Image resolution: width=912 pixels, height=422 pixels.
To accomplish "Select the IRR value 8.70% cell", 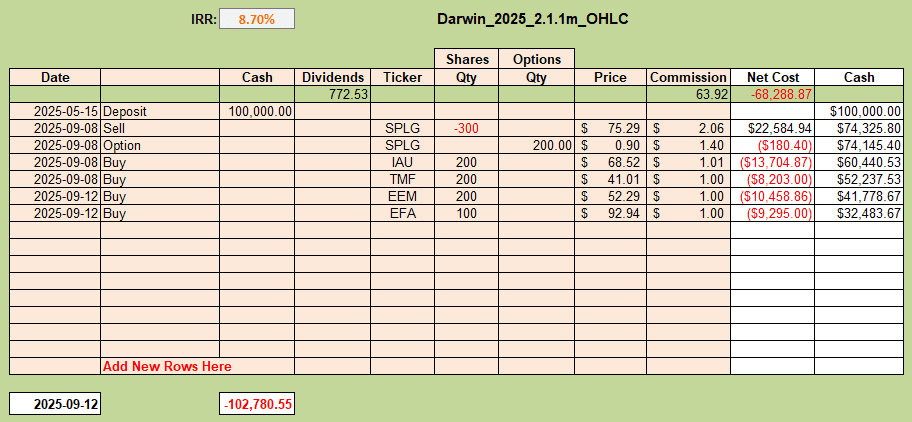I will (256, 19).
